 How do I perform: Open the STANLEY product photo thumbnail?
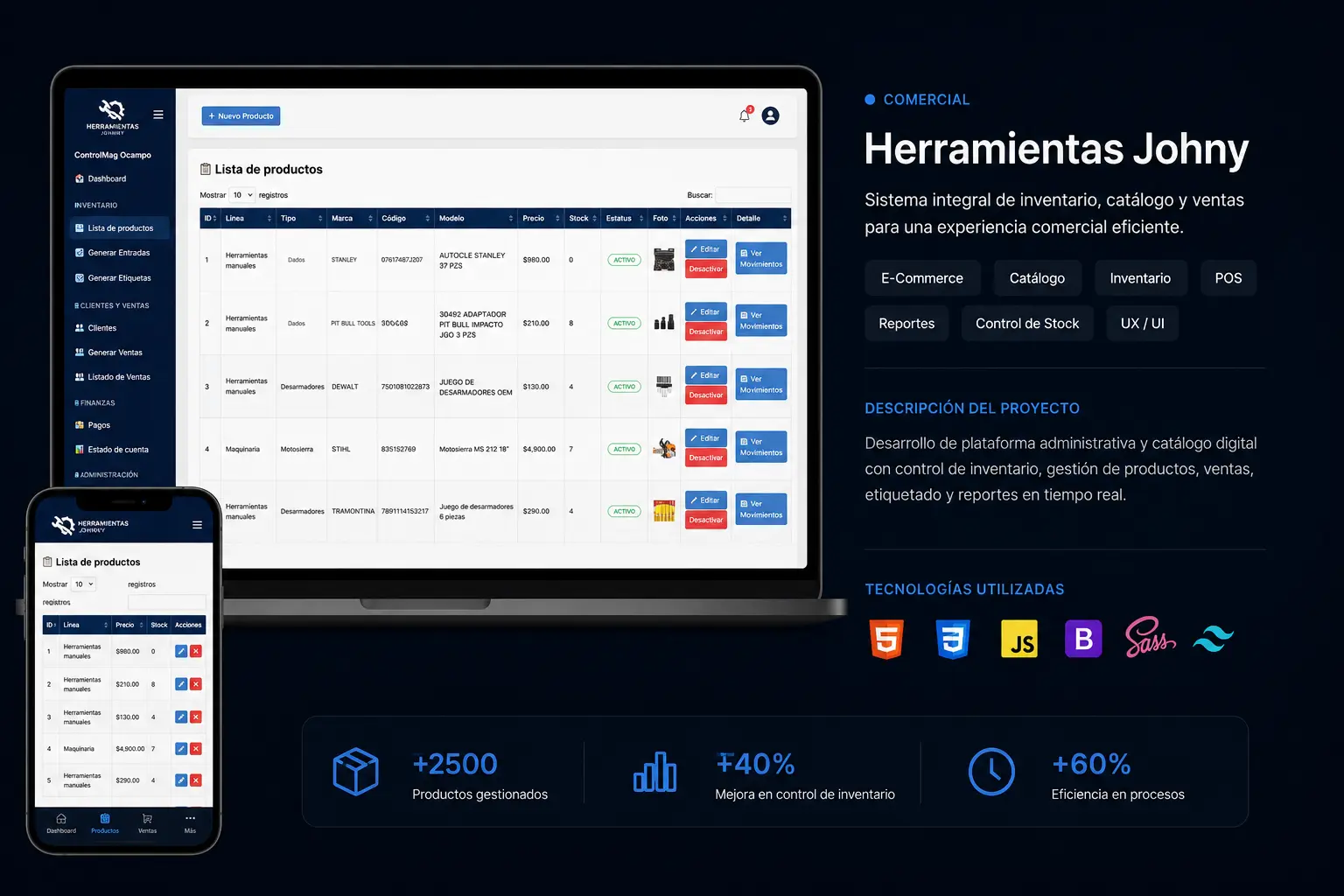click(664, 260)
